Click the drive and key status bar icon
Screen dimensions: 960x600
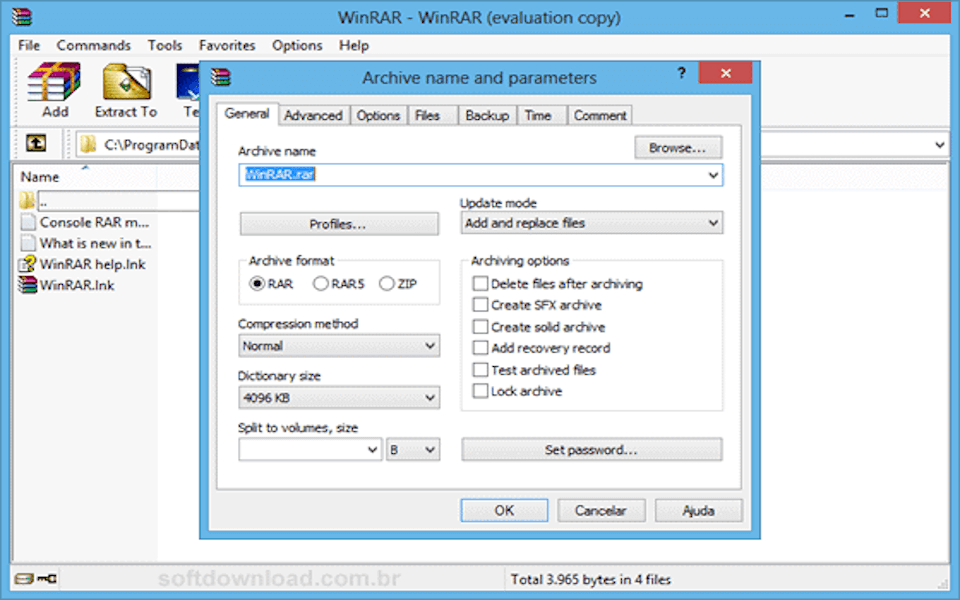click(x=36, y=579)
